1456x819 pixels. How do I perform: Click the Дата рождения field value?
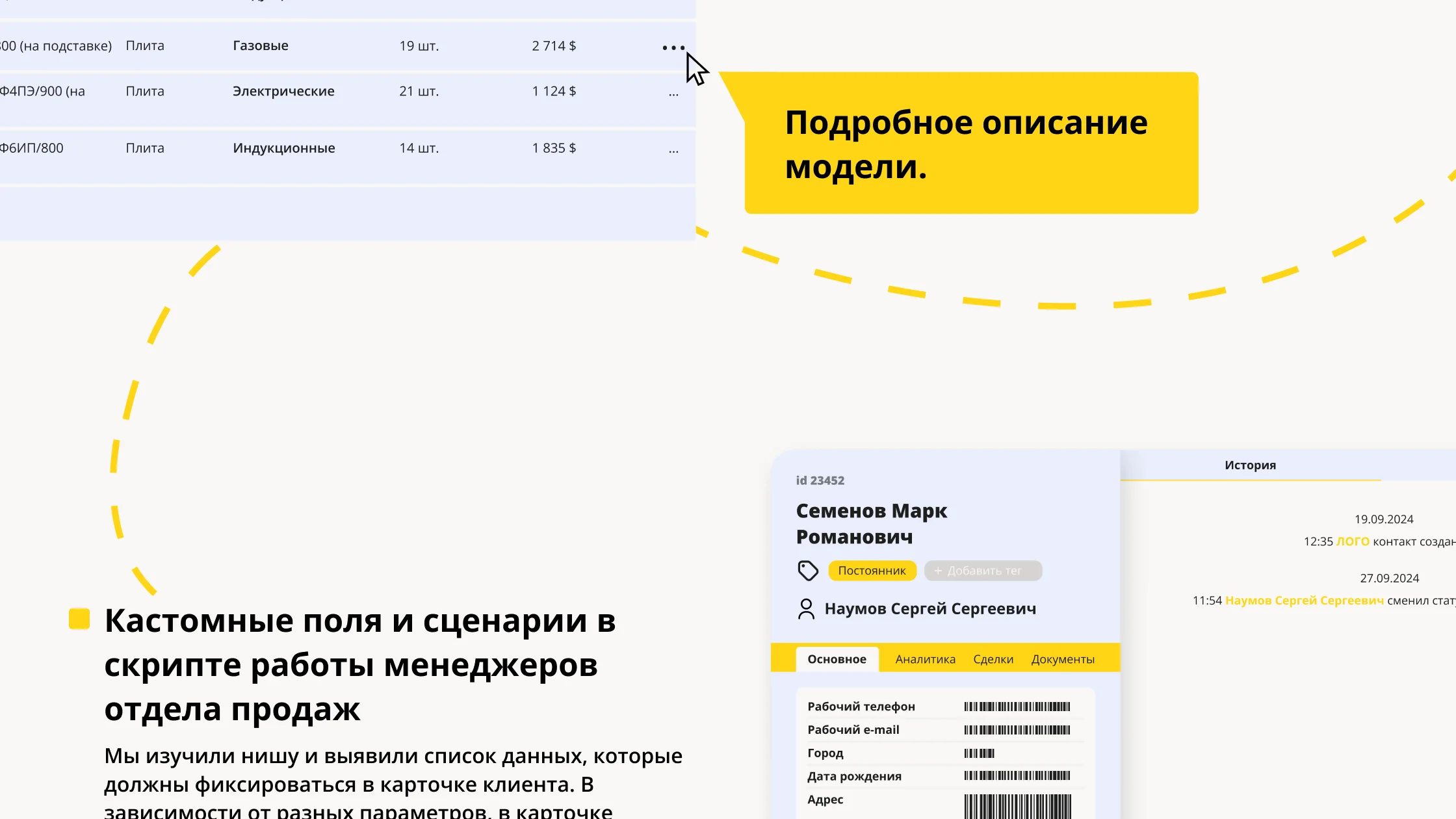pyautogui.click(x=1017, y=776)
